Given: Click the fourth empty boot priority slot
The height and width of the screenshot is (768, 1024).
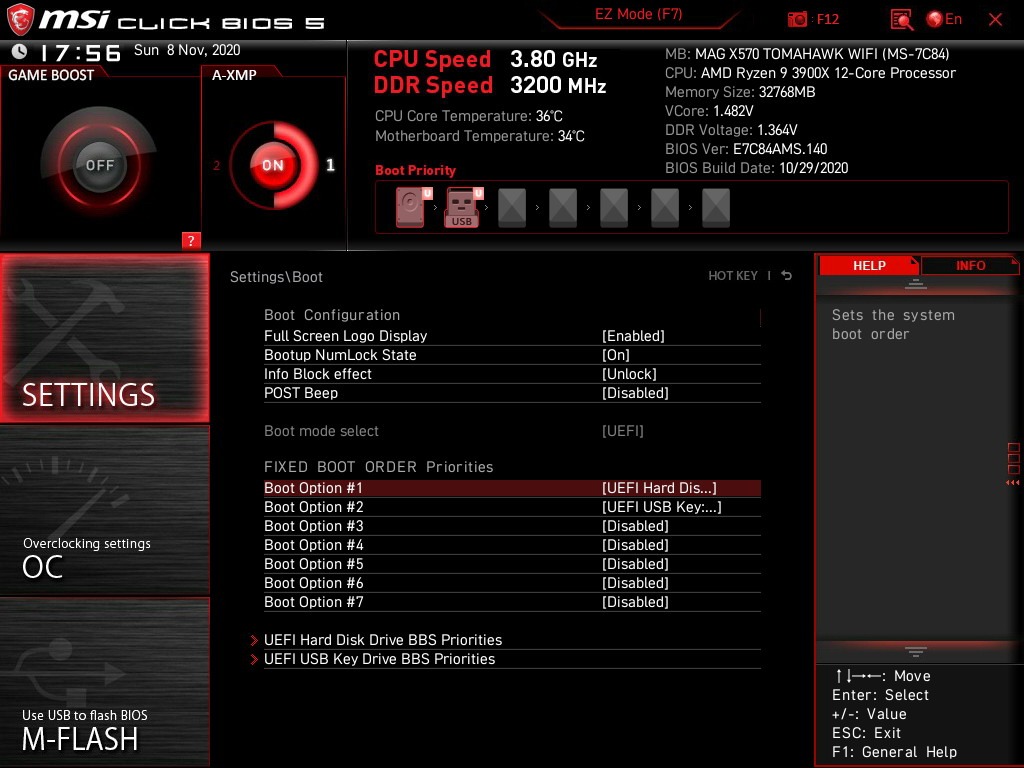Looking at the screenshot, I should click(563, 208).
